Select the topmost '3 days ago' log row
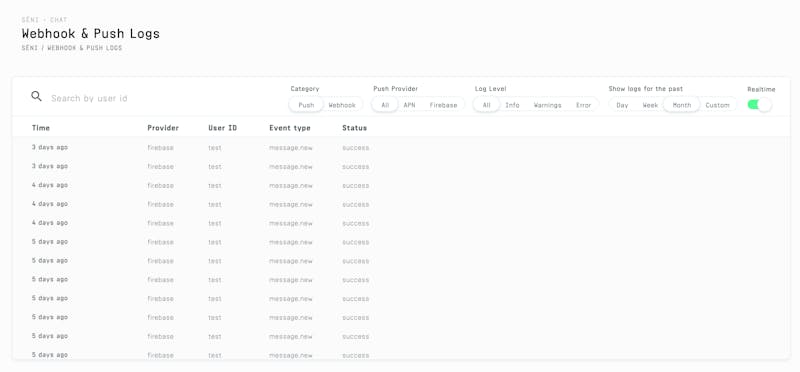 click(401, 147)
